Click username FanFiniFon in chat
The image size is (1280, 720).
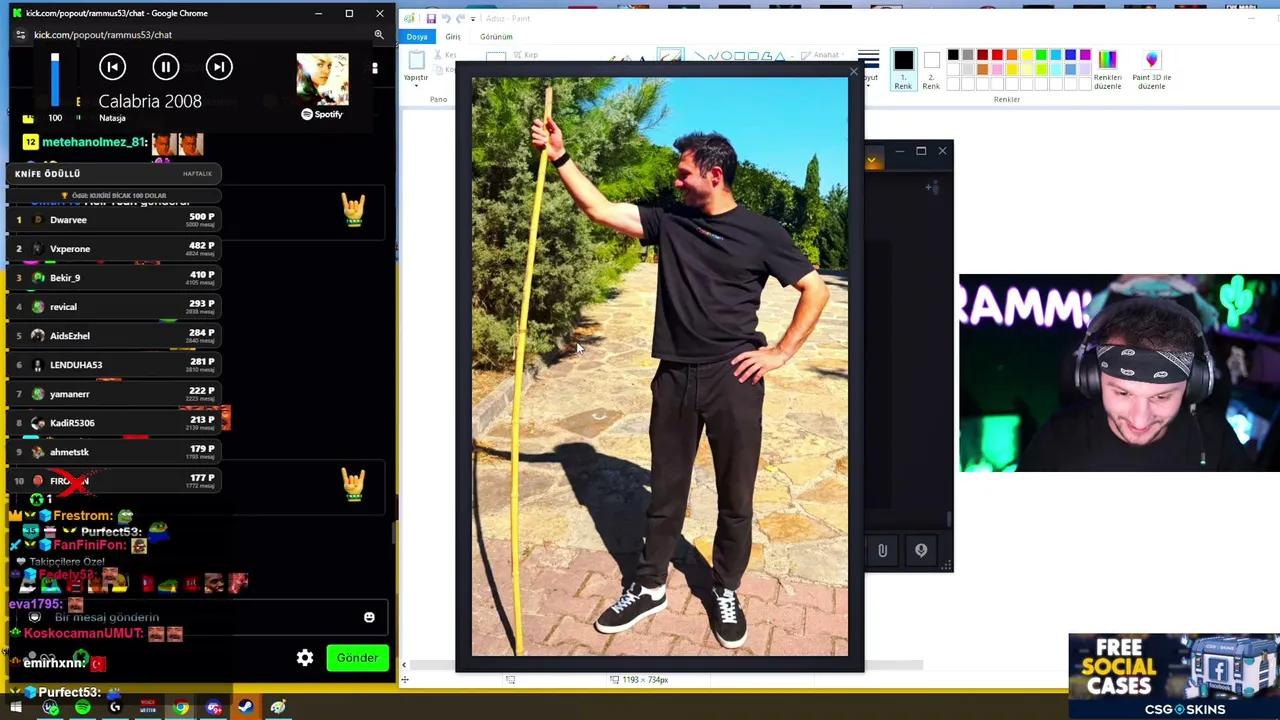click(90, 545)
